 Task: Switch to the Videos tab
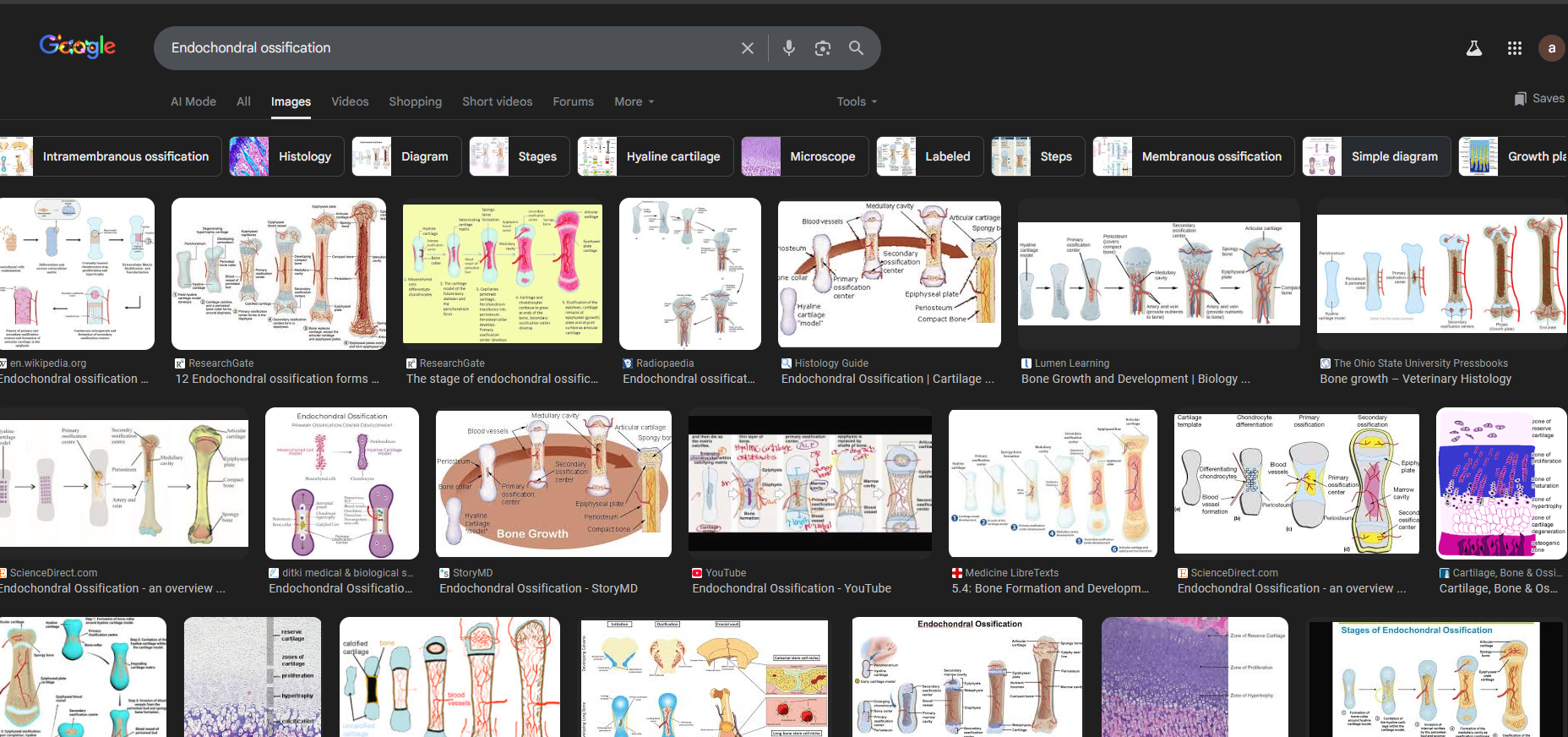pyautogui.click(x=350, y=101)
